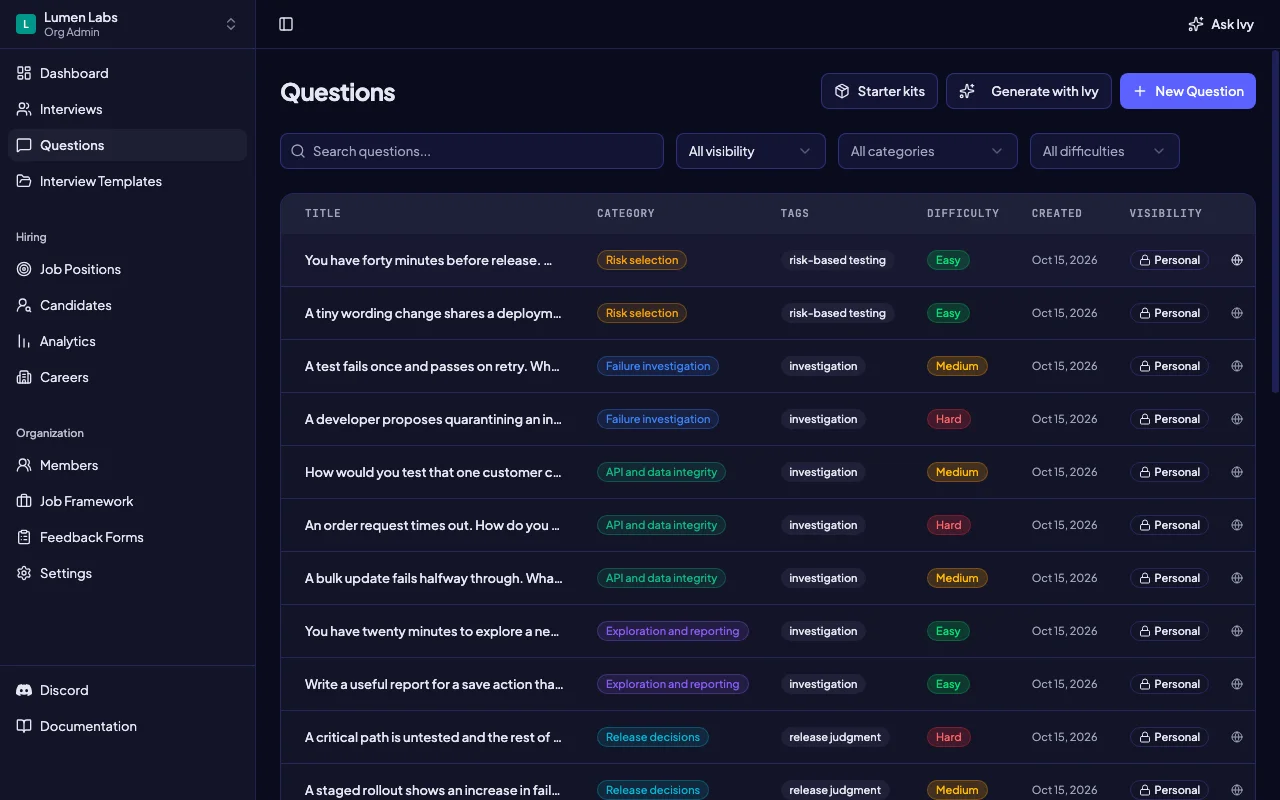Open Analytics from the sidebar

click(128, 341)
